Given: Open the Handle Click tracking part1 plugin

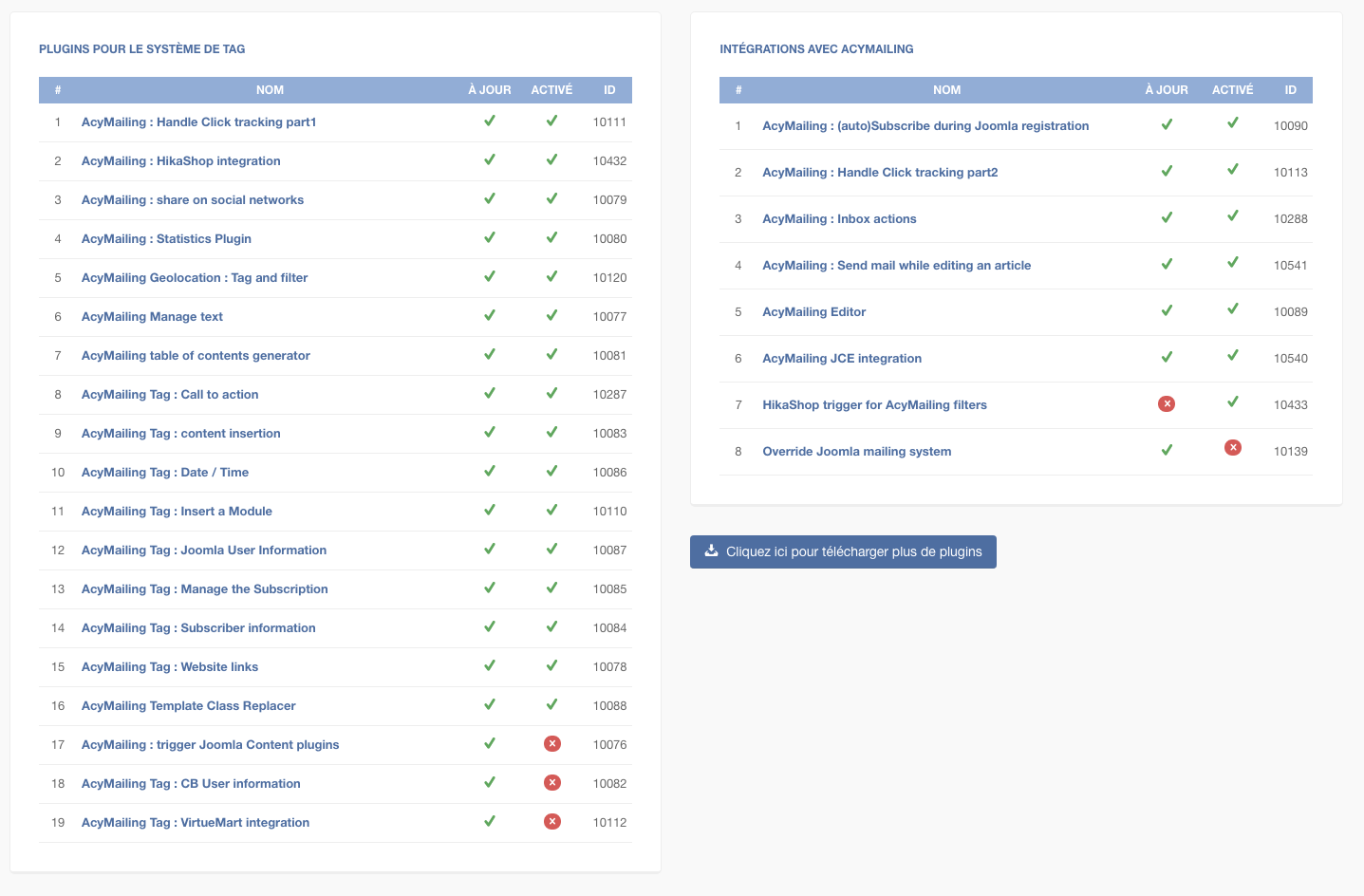Looking at the screenshot, I should pyautogui.click(x=198, y=122).
